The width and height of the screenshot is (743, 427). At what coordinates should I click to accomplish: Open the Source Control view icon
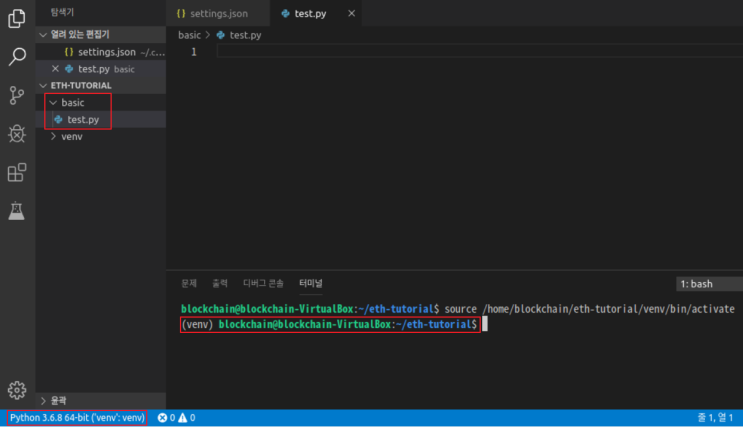(17, 95)
